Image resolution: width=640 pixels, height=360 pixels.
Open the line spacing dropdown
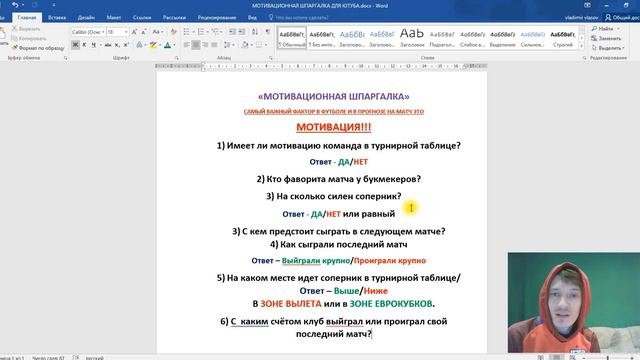click(228, 45)
